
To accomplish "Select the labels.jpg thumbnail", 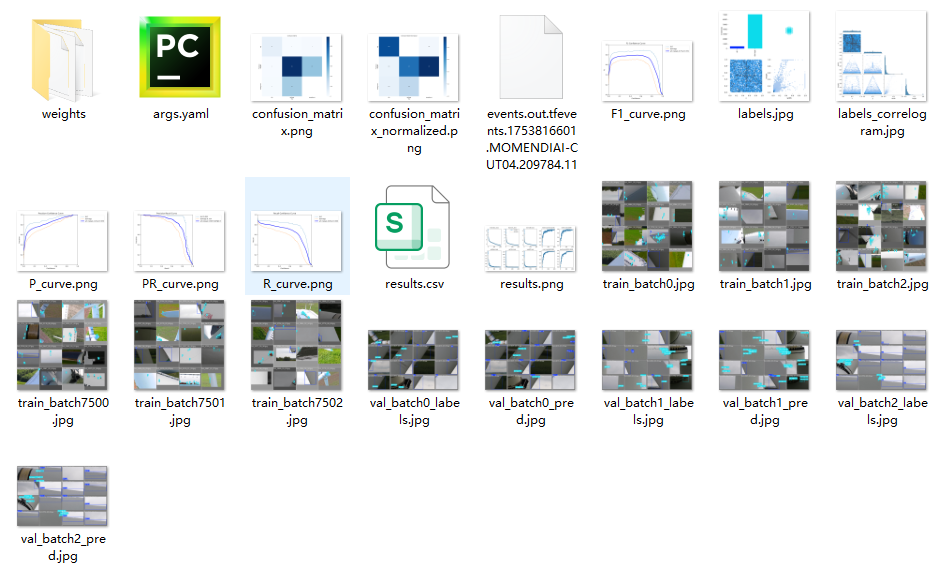I will point(764,56).
